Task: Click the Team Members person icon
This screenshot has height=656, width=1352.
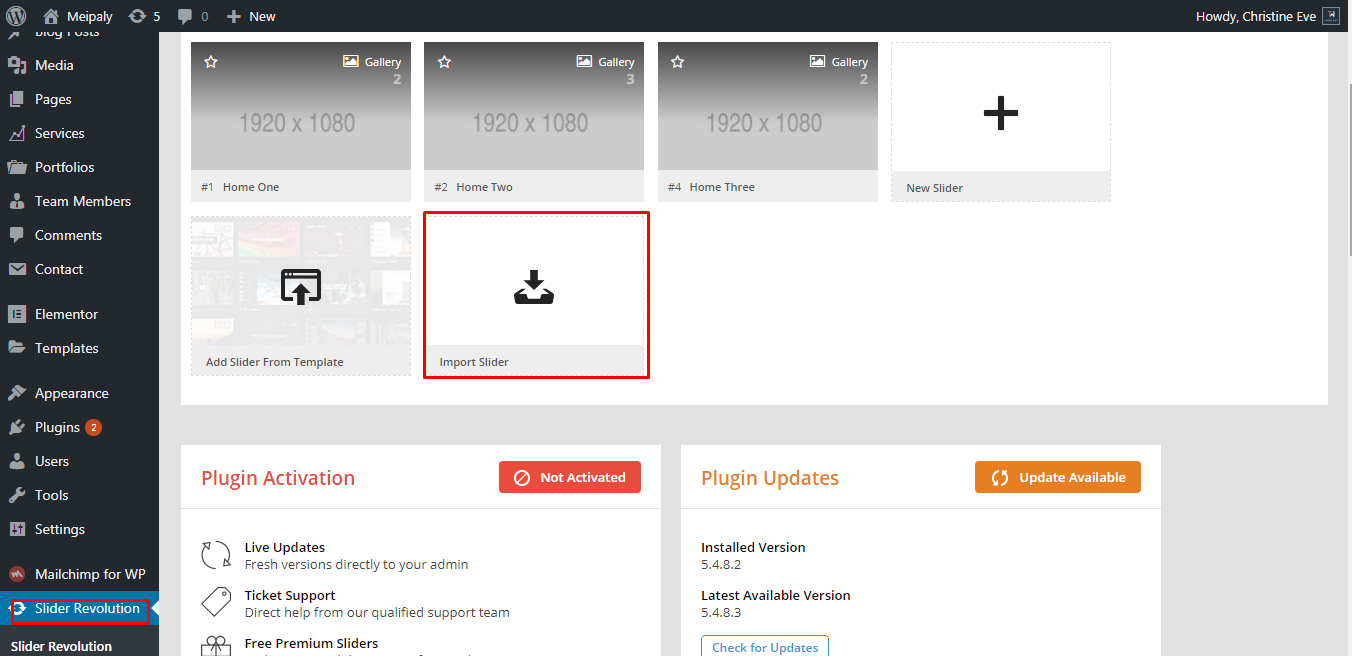Action: 17,201
